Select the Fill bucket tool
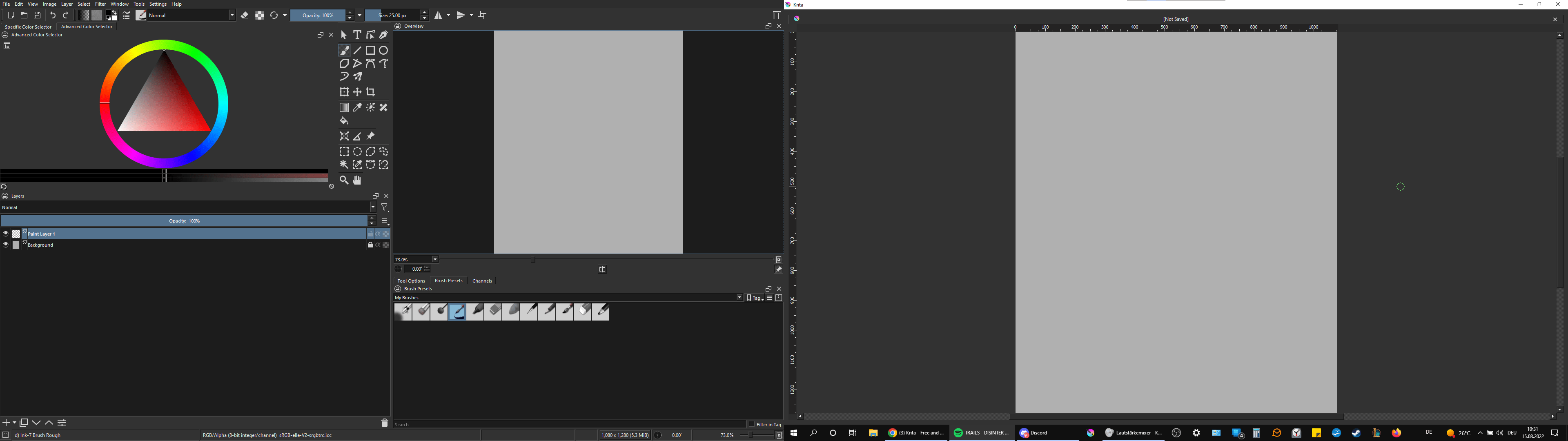 click(x=344, y=120)
